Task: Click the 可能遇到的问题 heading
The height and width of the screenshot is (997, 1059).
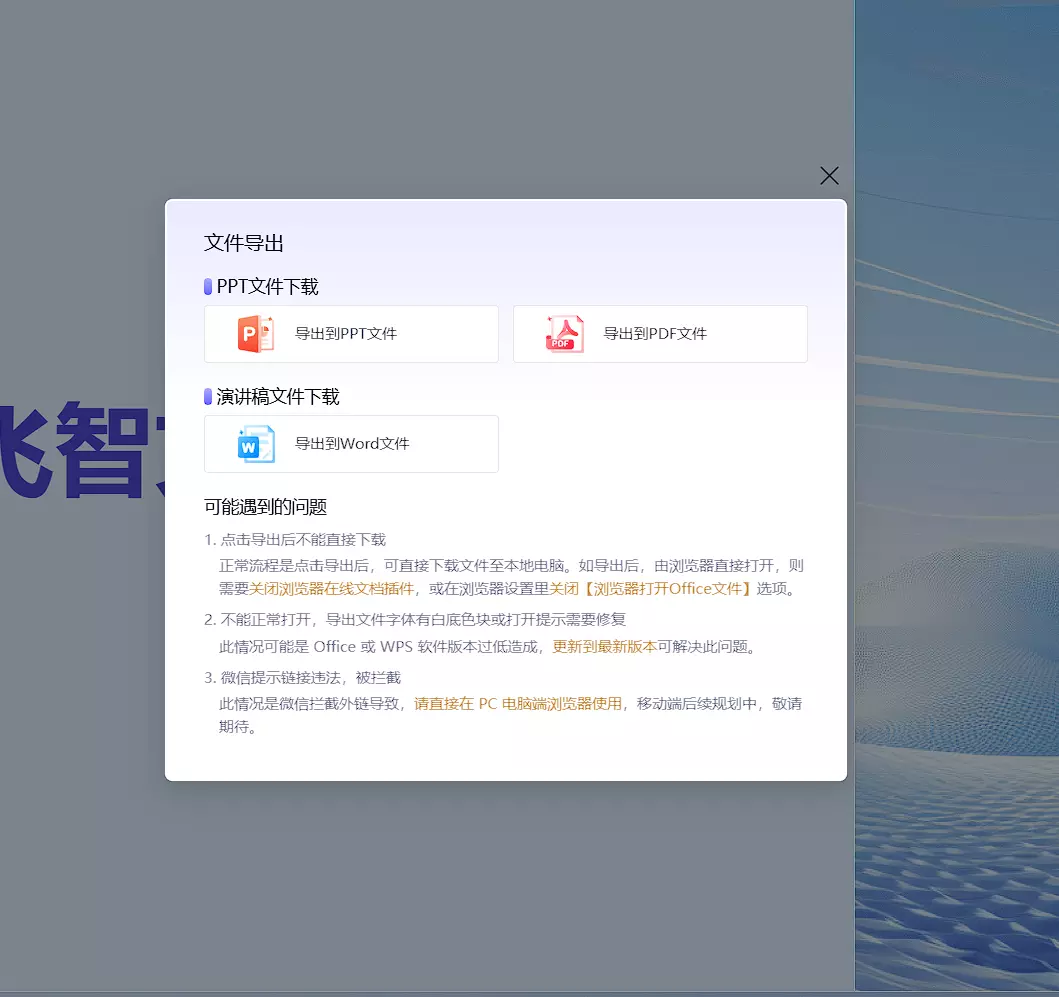Action: [266, 507]
